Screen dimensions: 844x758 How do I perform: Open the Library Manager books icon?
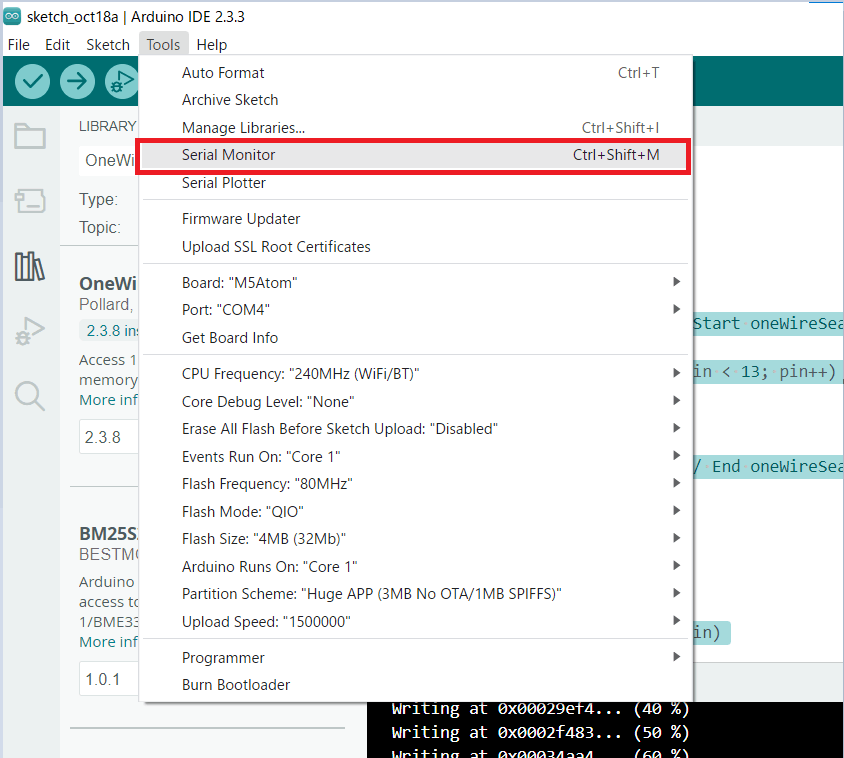coord(30,266)
